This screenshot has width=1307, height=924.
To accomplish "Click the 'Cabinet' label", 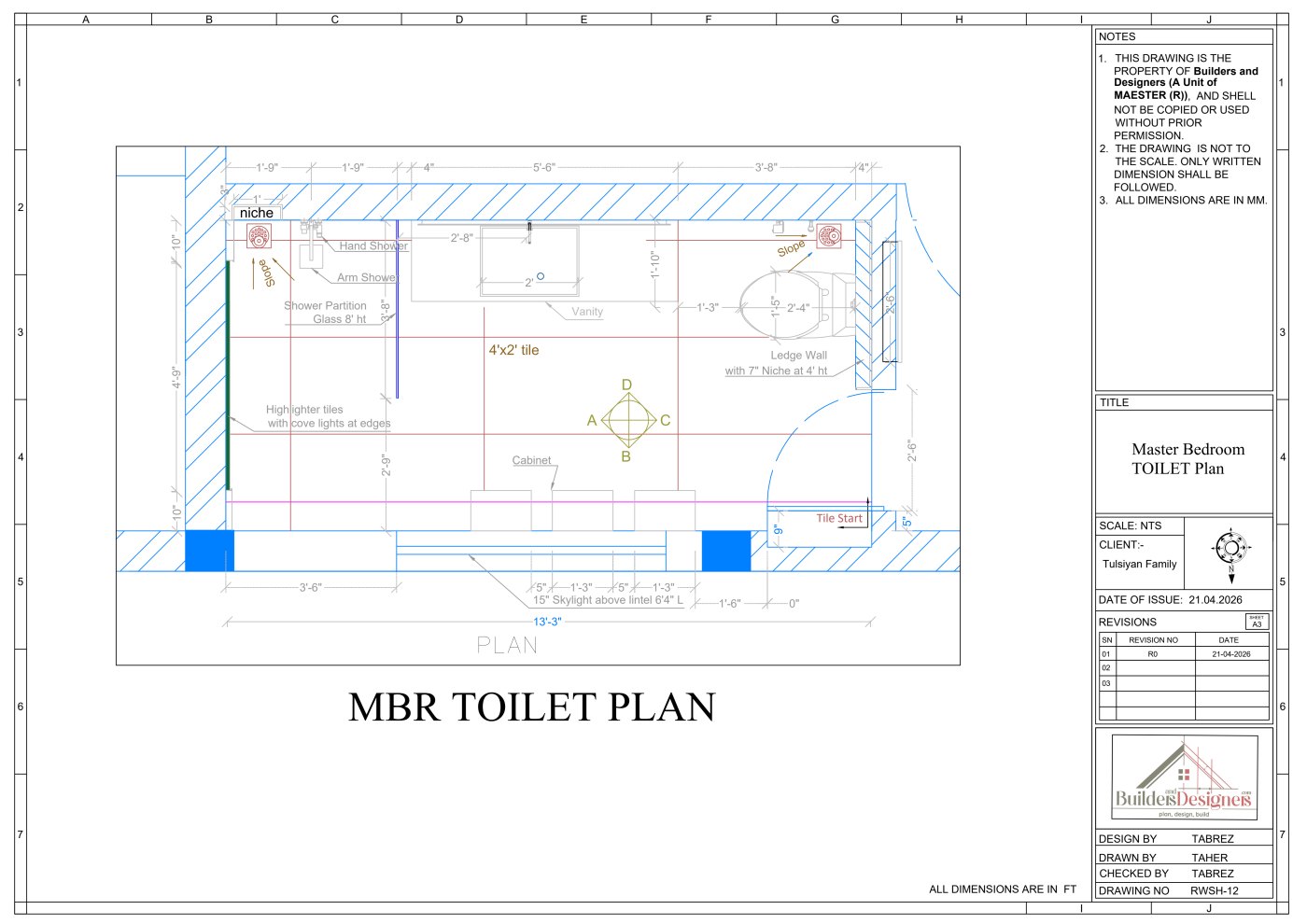I will click(531, 460).
